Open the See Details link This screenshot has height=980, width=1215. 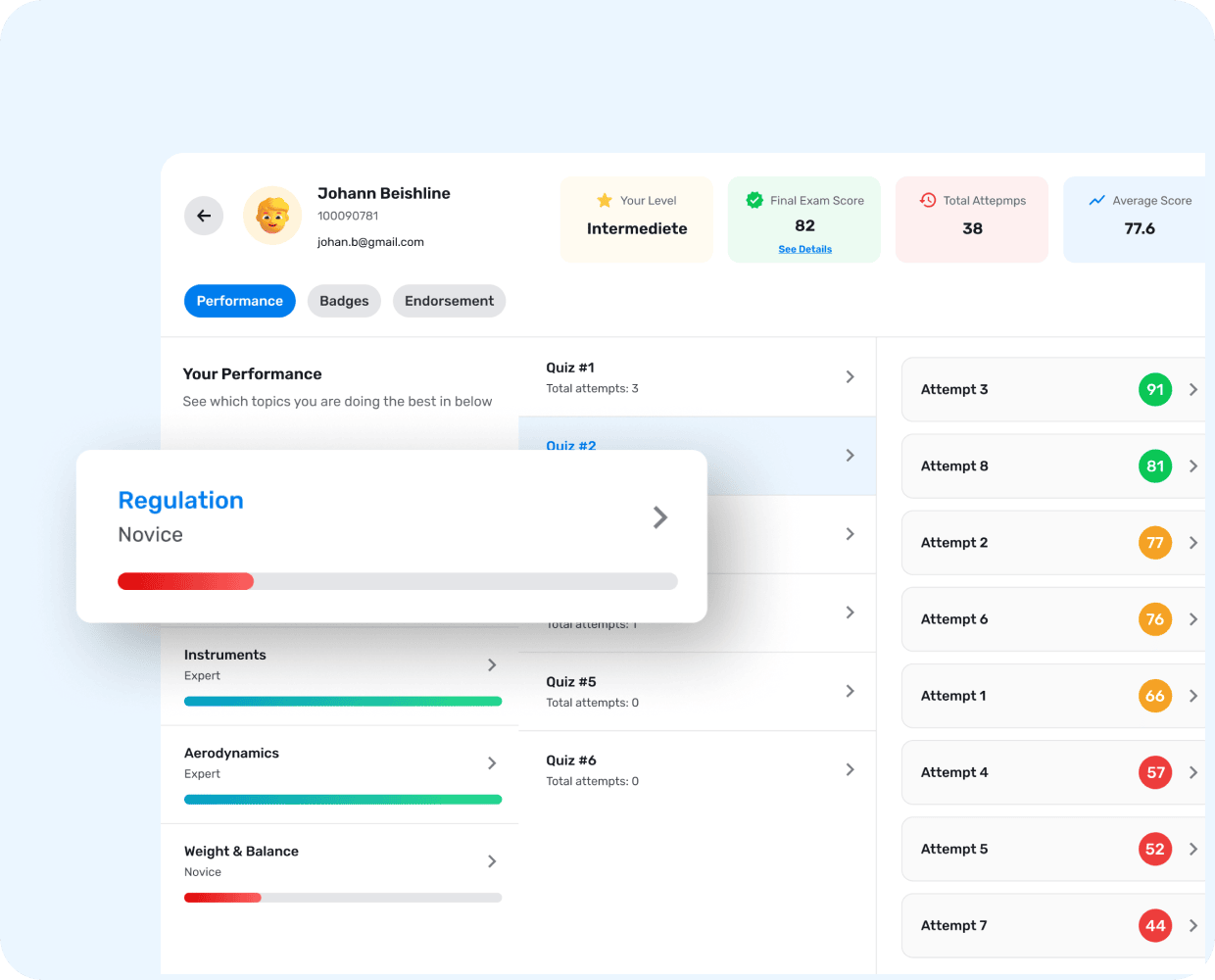pos(804,249)
